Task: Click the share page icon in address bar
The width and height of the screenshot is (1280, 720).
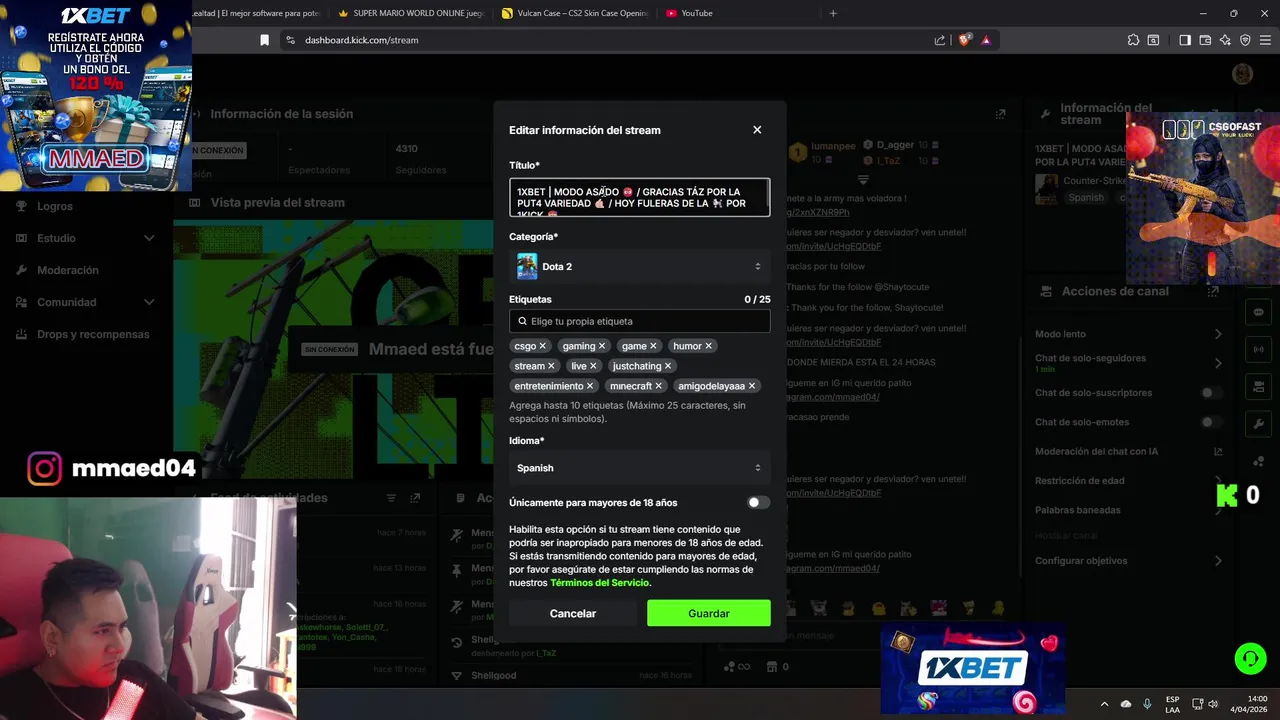Action: (940, 40)
